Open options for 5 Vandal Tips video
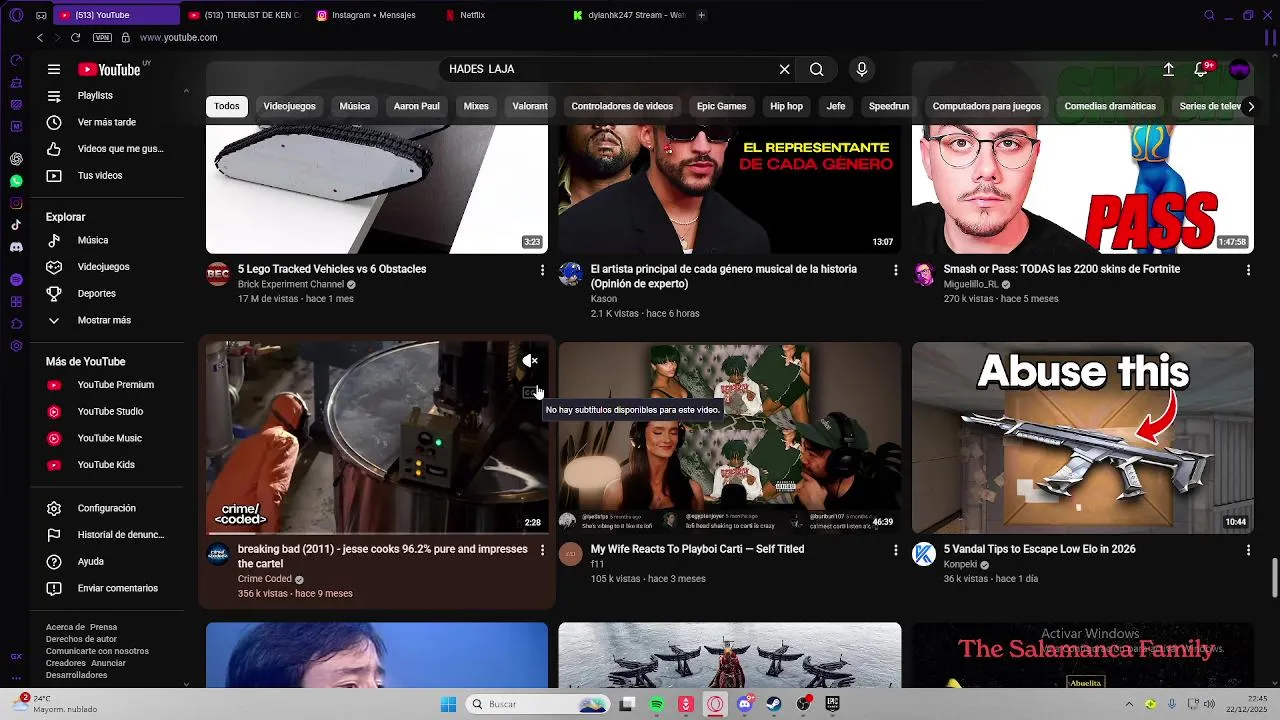The width and height of the screenshot is (1280, 720). 1248,550
